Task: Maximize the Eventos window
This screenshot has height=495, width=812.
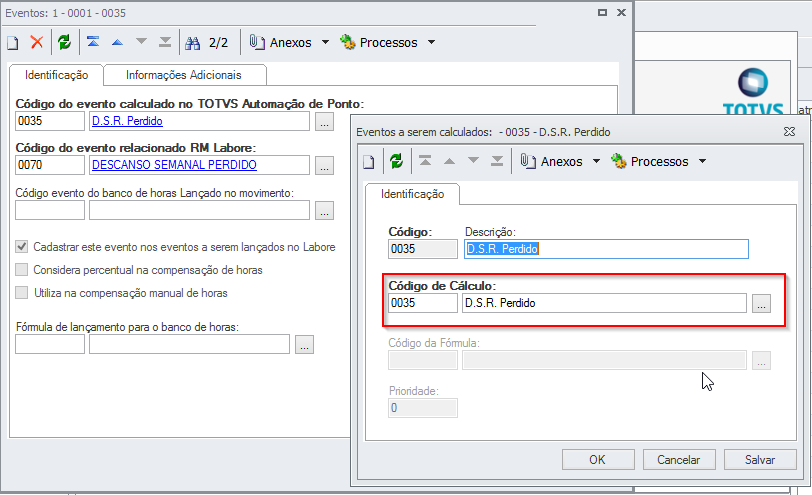Action: (602, 12)
